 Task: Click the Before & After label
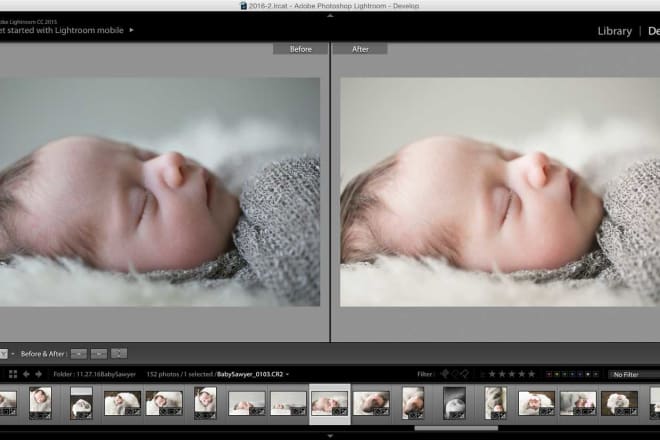[x=44, y=354]
